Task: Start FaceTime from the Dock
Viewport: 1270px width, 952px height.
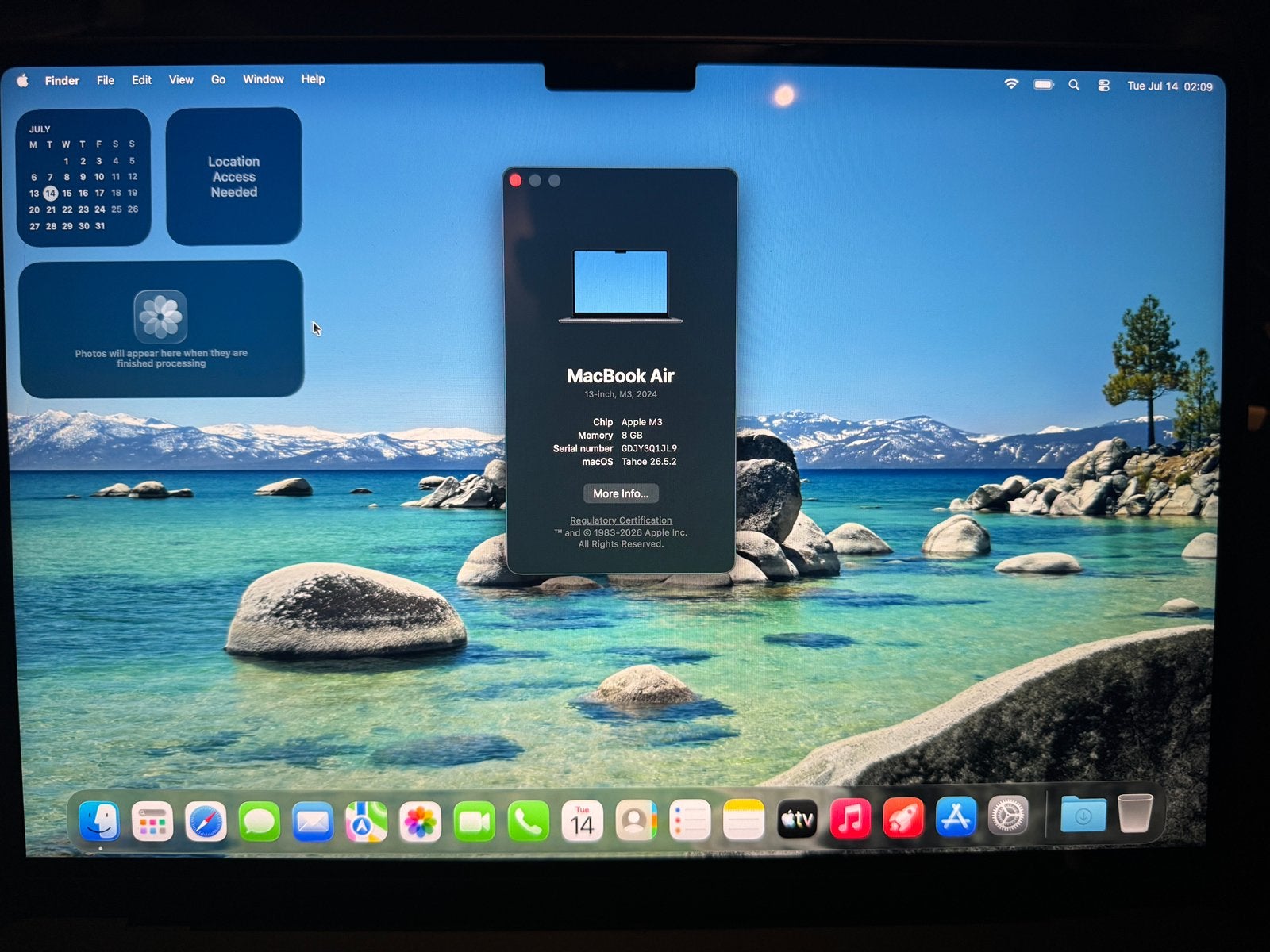Action: tap(474, 821)
